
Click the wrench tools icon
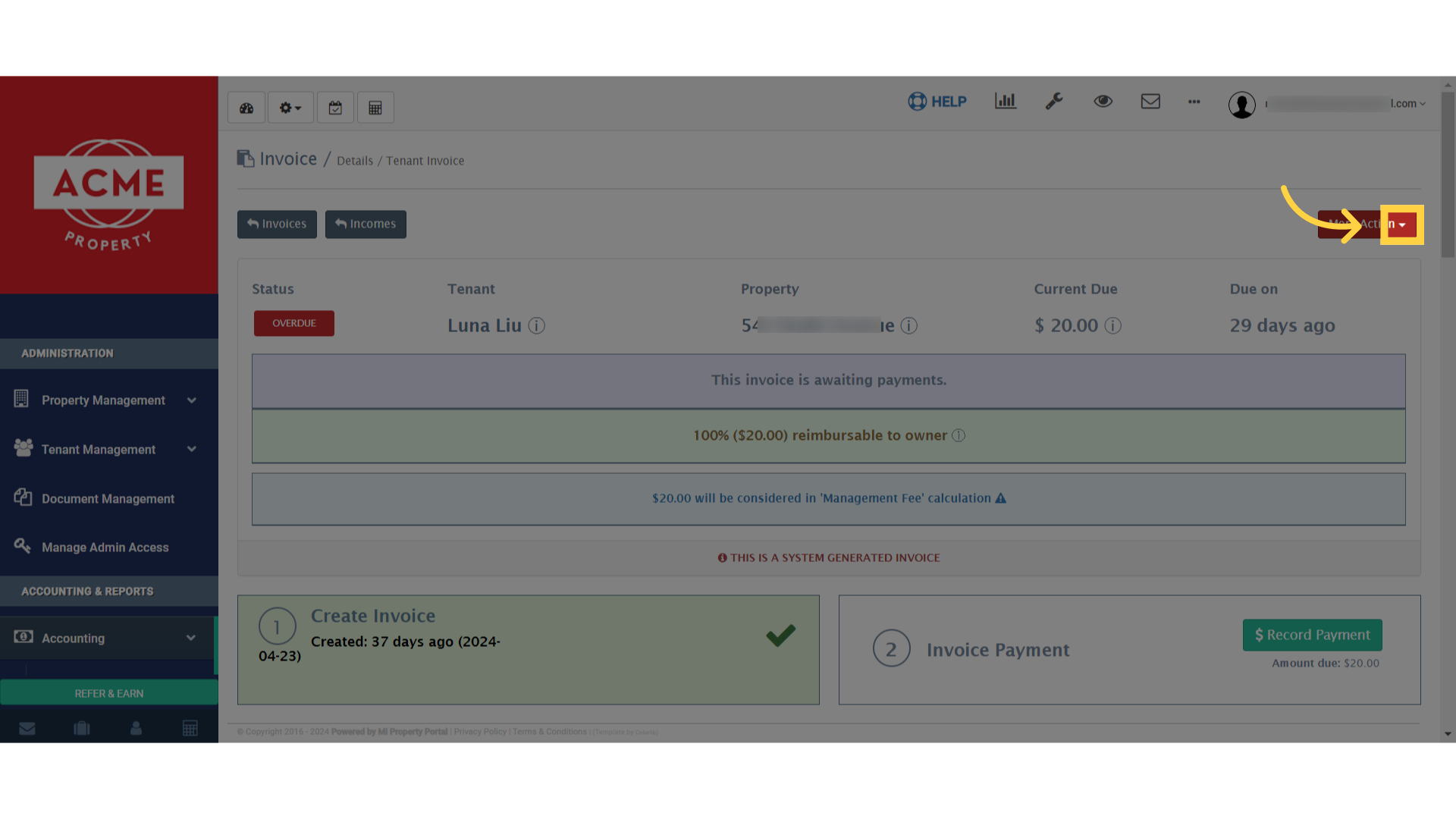(1055, 101)
